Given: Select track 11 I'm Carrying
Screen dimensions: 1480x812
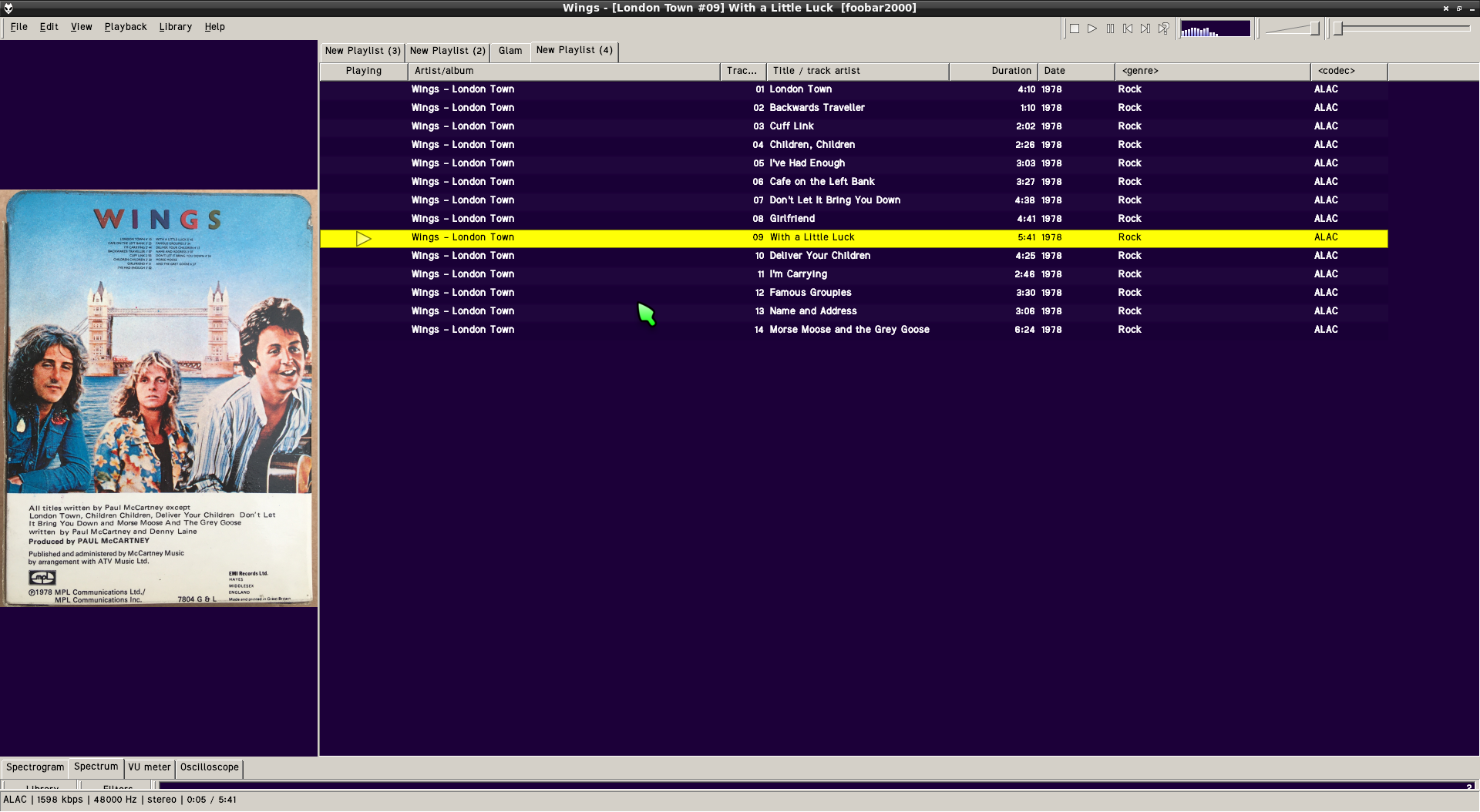Looking at the screenshot, I should pos(854,274).
